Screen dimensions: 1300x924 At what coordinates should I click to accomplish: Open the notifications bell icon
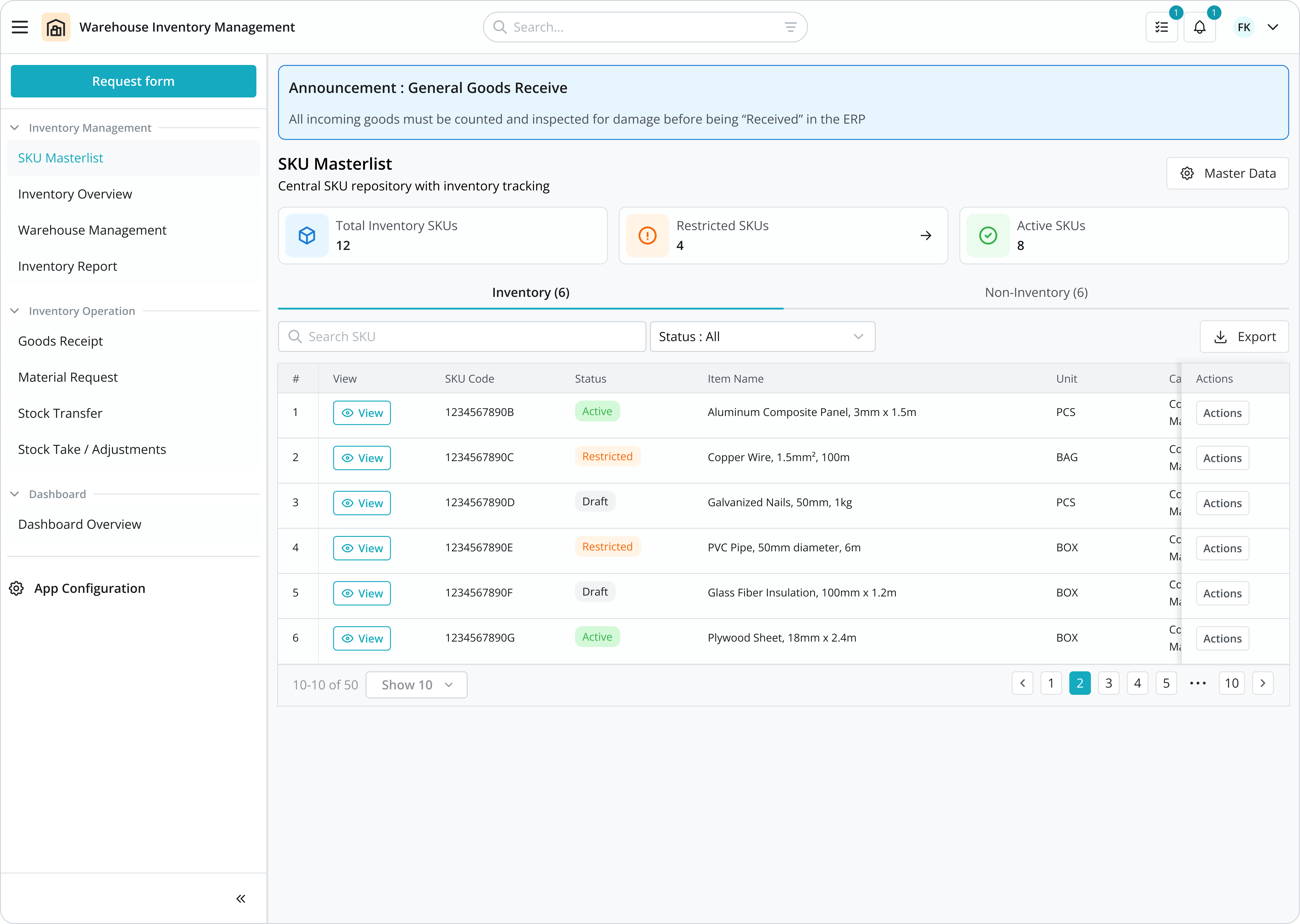(1199, 27)
